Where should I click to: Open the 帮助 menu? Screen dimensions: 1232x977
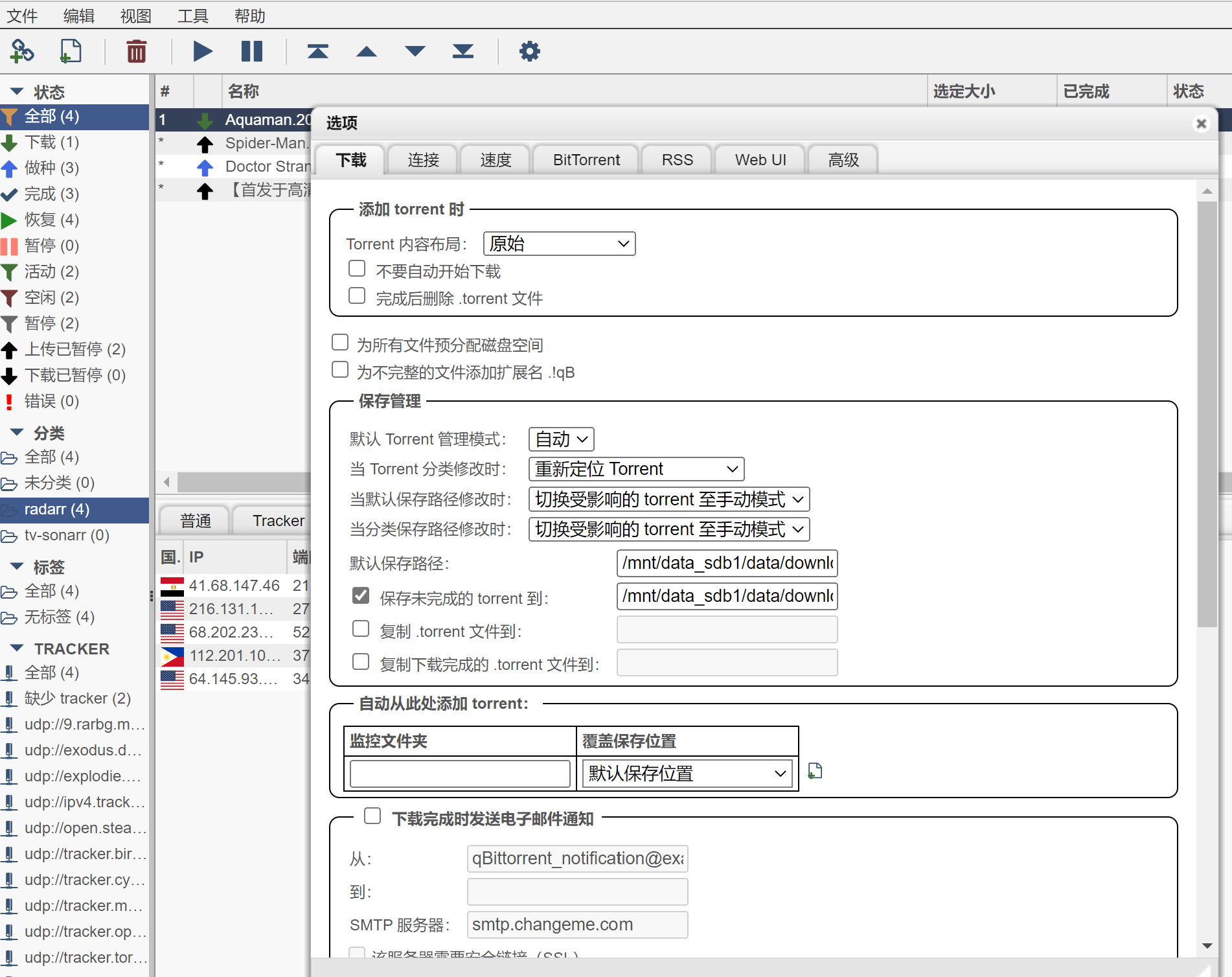click(250, 16)
